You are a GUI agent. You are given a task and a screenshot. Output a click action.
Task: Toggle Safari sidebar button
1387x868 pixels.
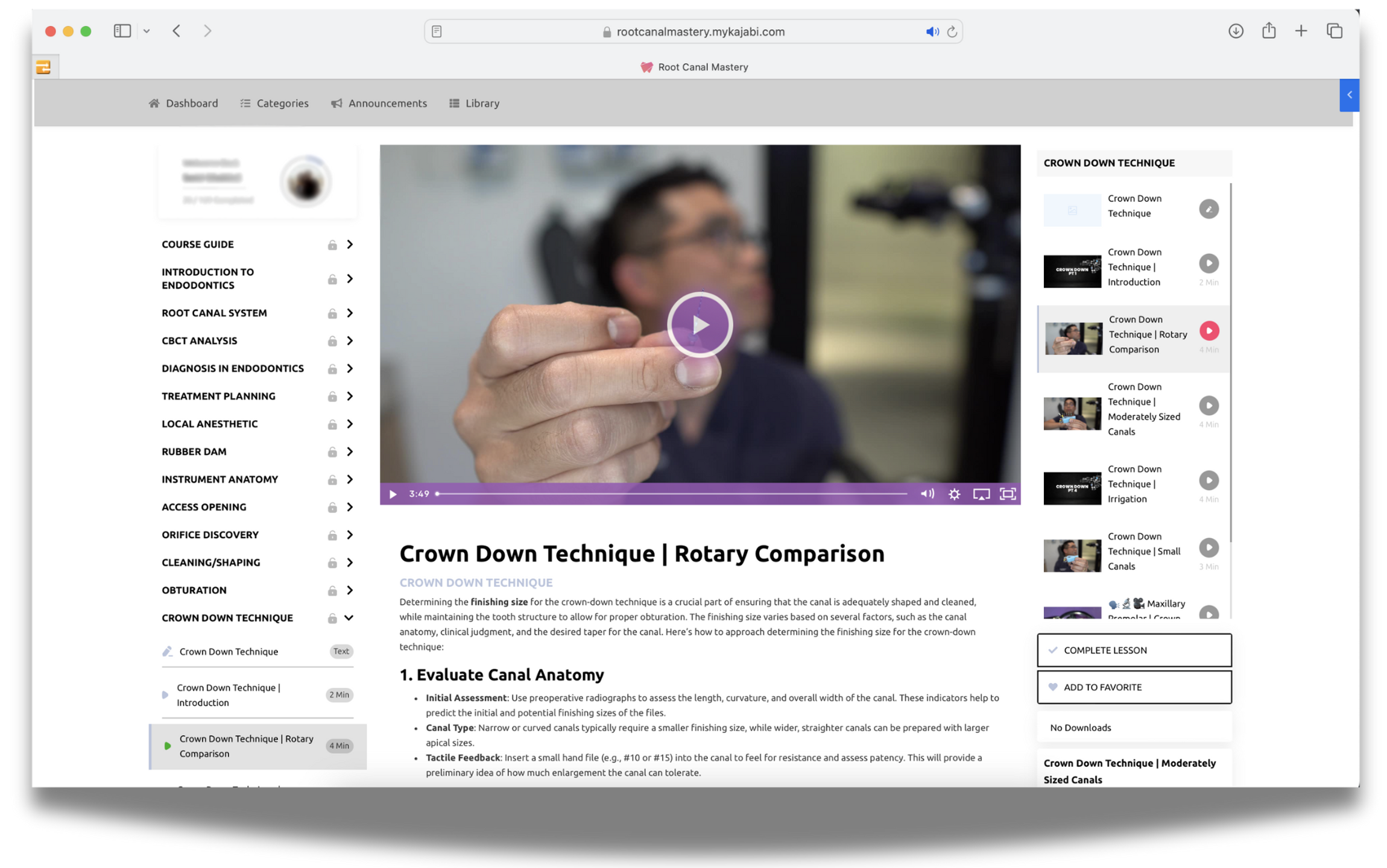[122, 31]
